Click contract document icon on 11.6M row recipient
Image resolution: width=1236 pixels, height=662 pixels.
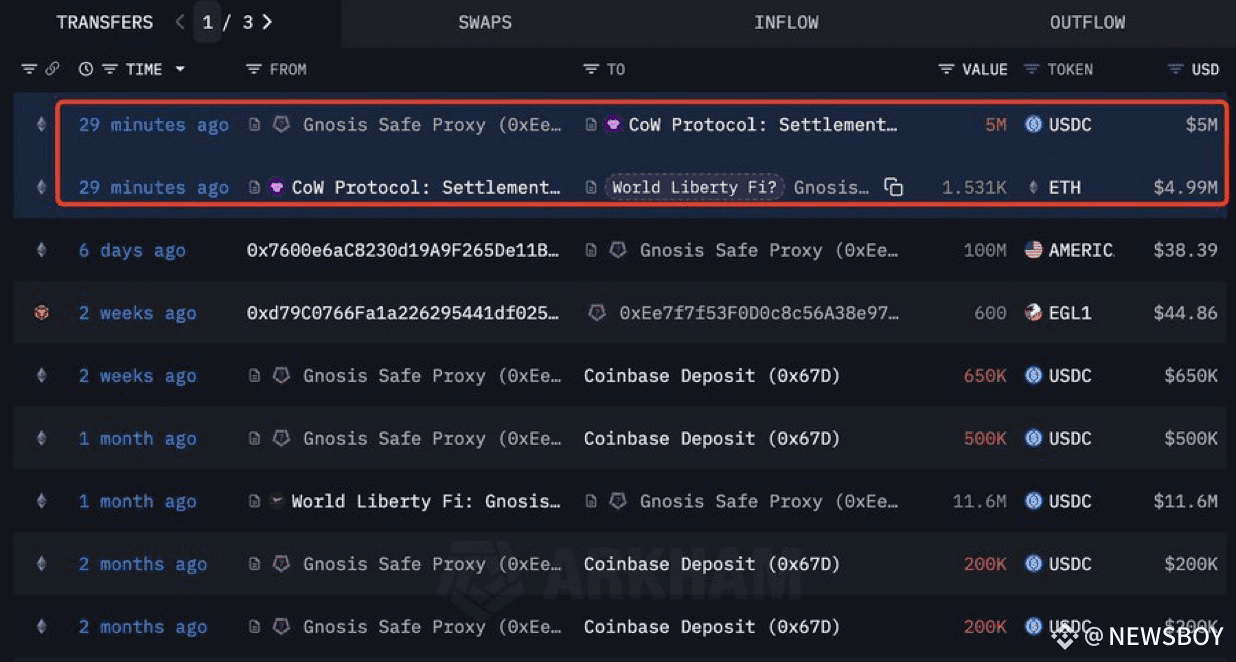tap(592, 501)
